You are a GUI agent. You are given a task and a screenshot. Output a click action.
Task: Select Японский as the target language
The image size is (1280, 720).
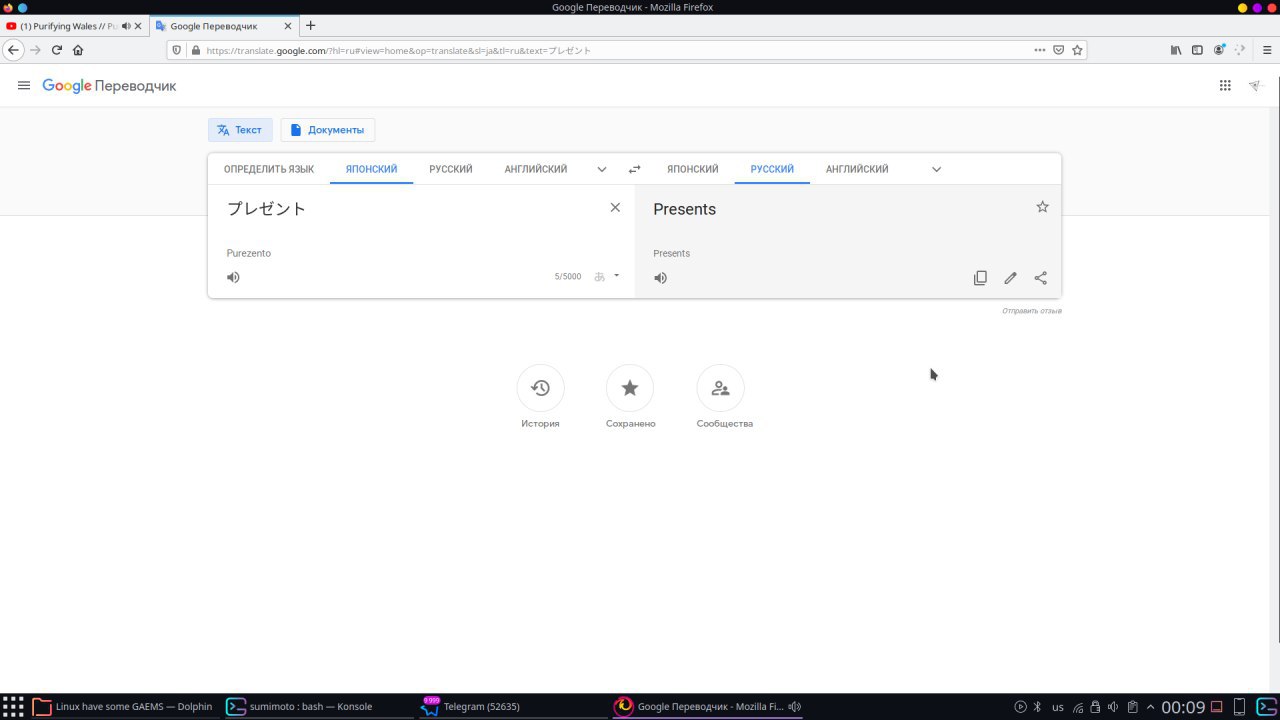click(693, 169)
